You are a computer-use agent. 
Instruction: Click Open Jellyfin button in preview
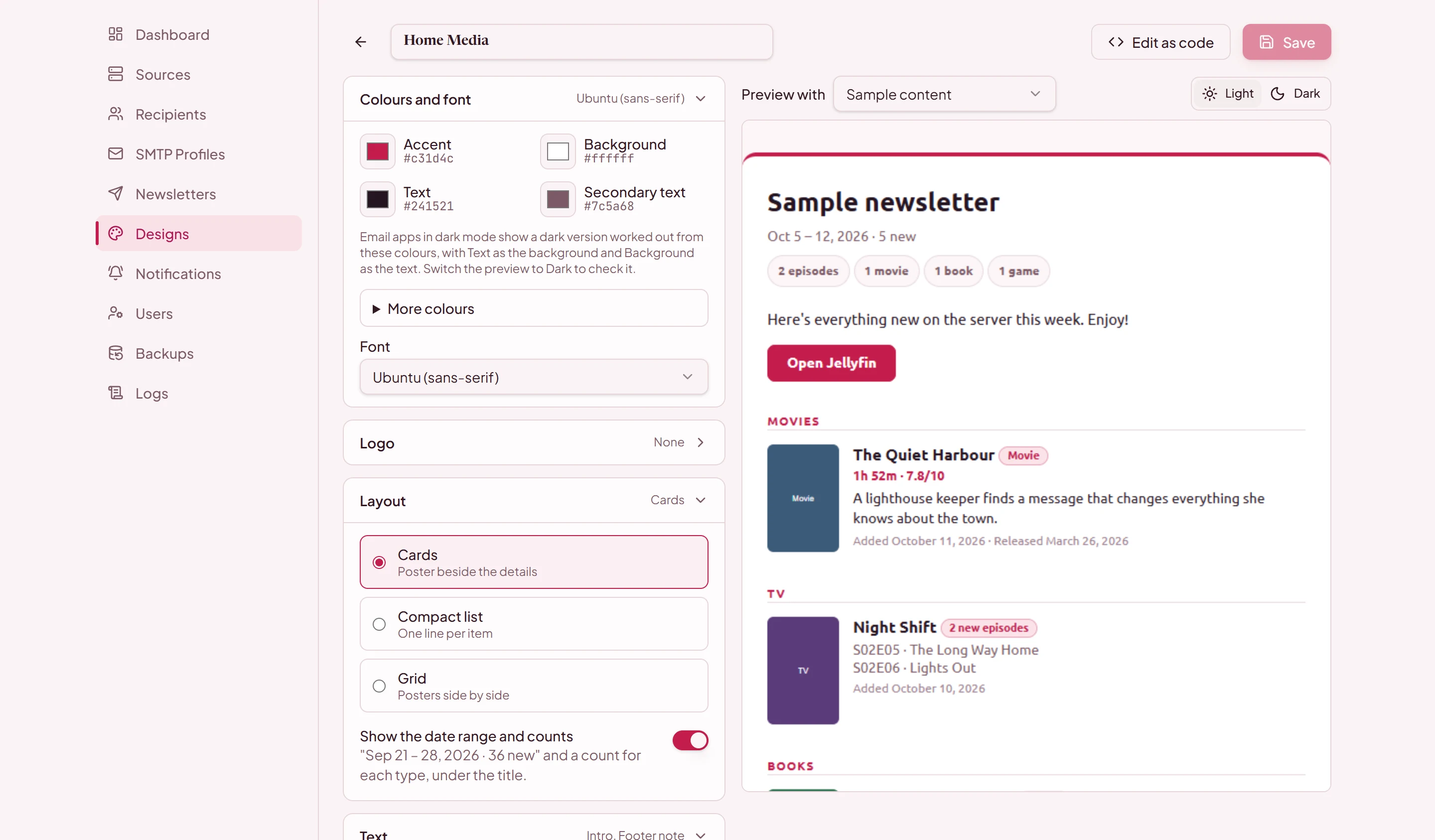coord(832,363)
